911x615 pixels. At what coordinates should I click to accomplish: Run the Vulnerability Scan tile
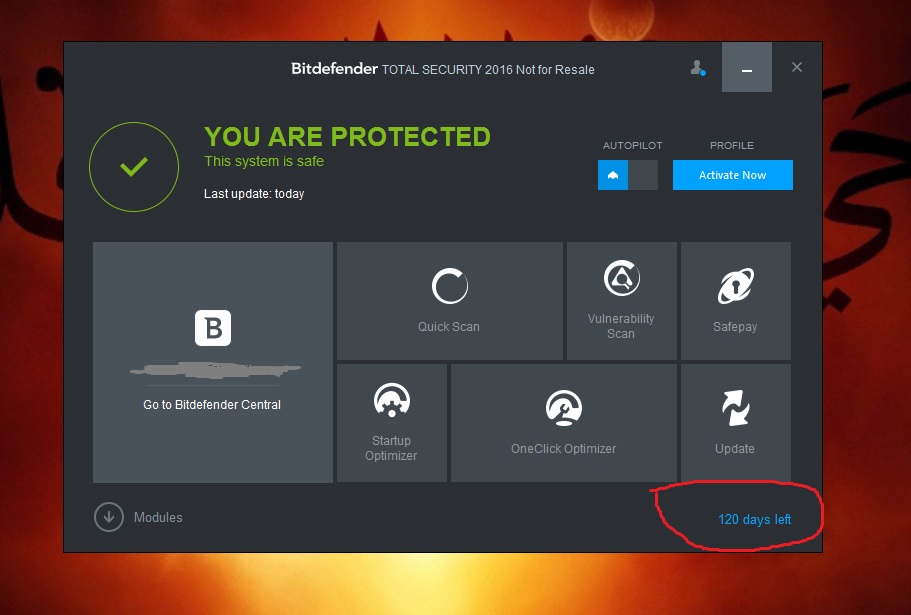622,301
